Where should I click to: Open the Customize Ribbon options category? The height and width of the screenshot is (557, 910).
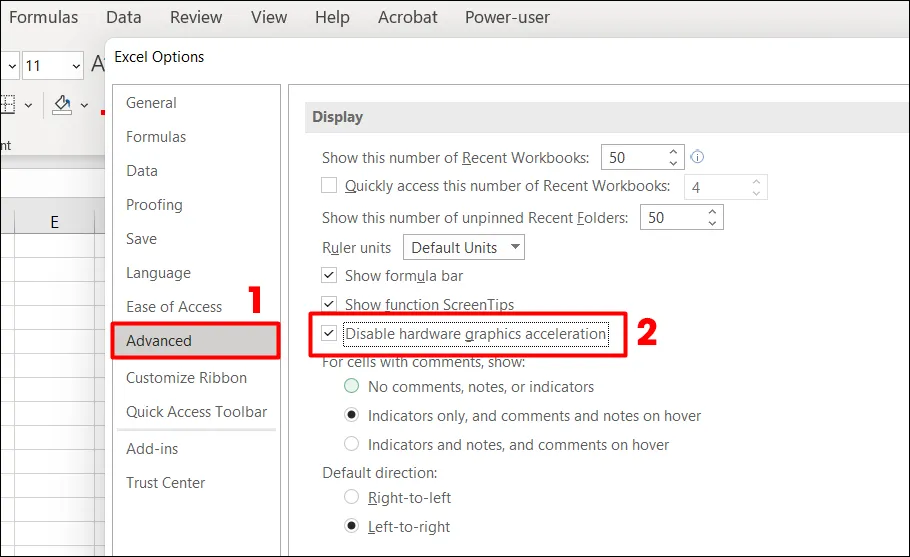(186, 378)
